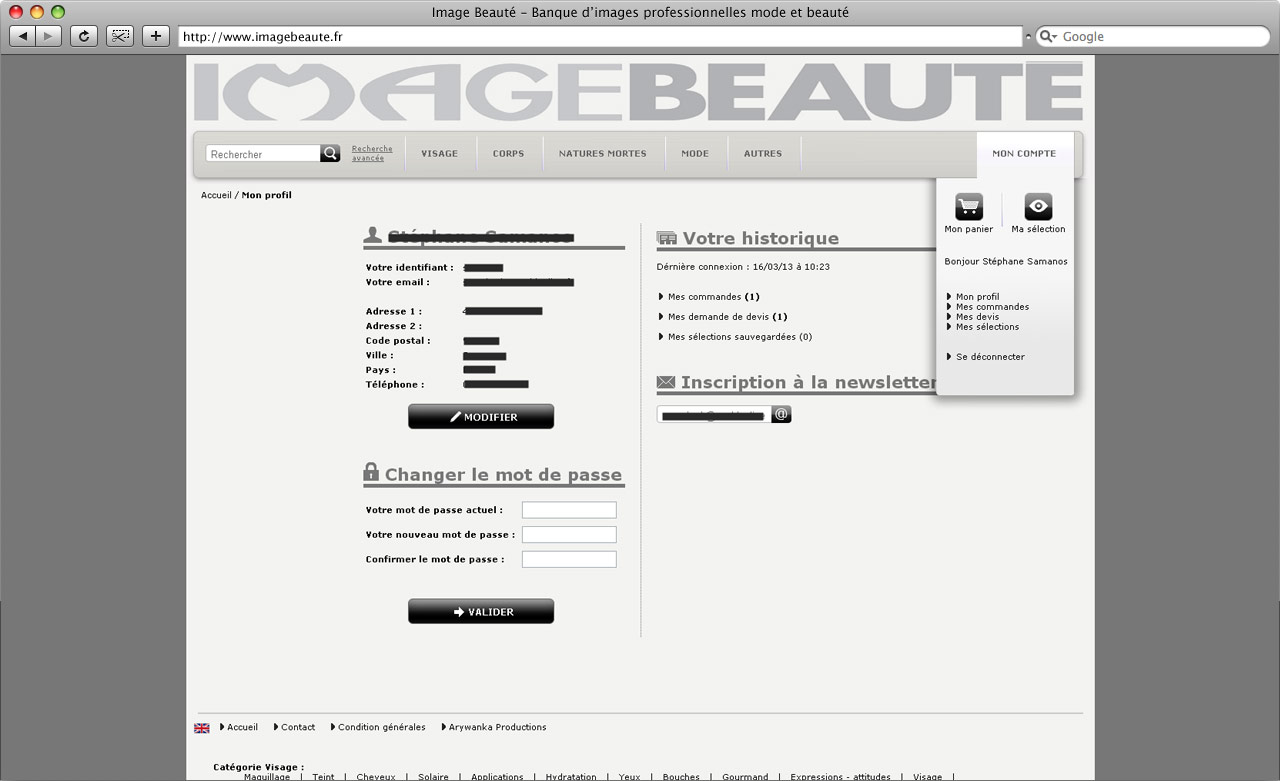Go forward with the browser forward arrow

49,36
